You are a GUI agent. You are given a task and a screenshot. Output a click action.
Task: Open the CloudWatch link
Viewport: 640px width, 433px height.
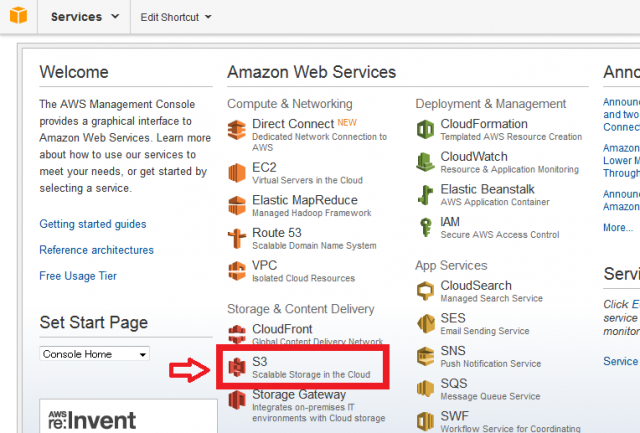(474, 156)
